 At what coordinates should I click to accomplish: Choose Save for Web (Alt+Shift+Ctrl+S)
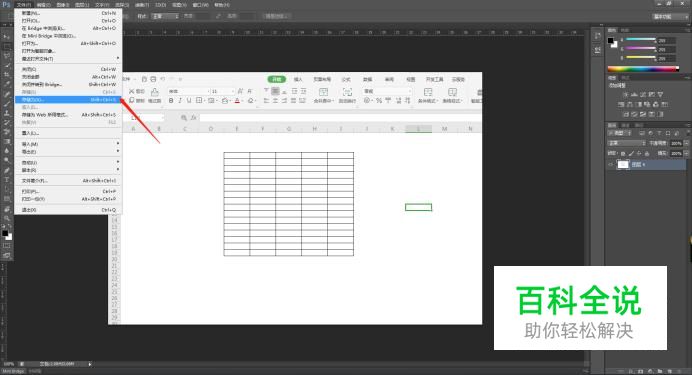[x=68, y=115]
